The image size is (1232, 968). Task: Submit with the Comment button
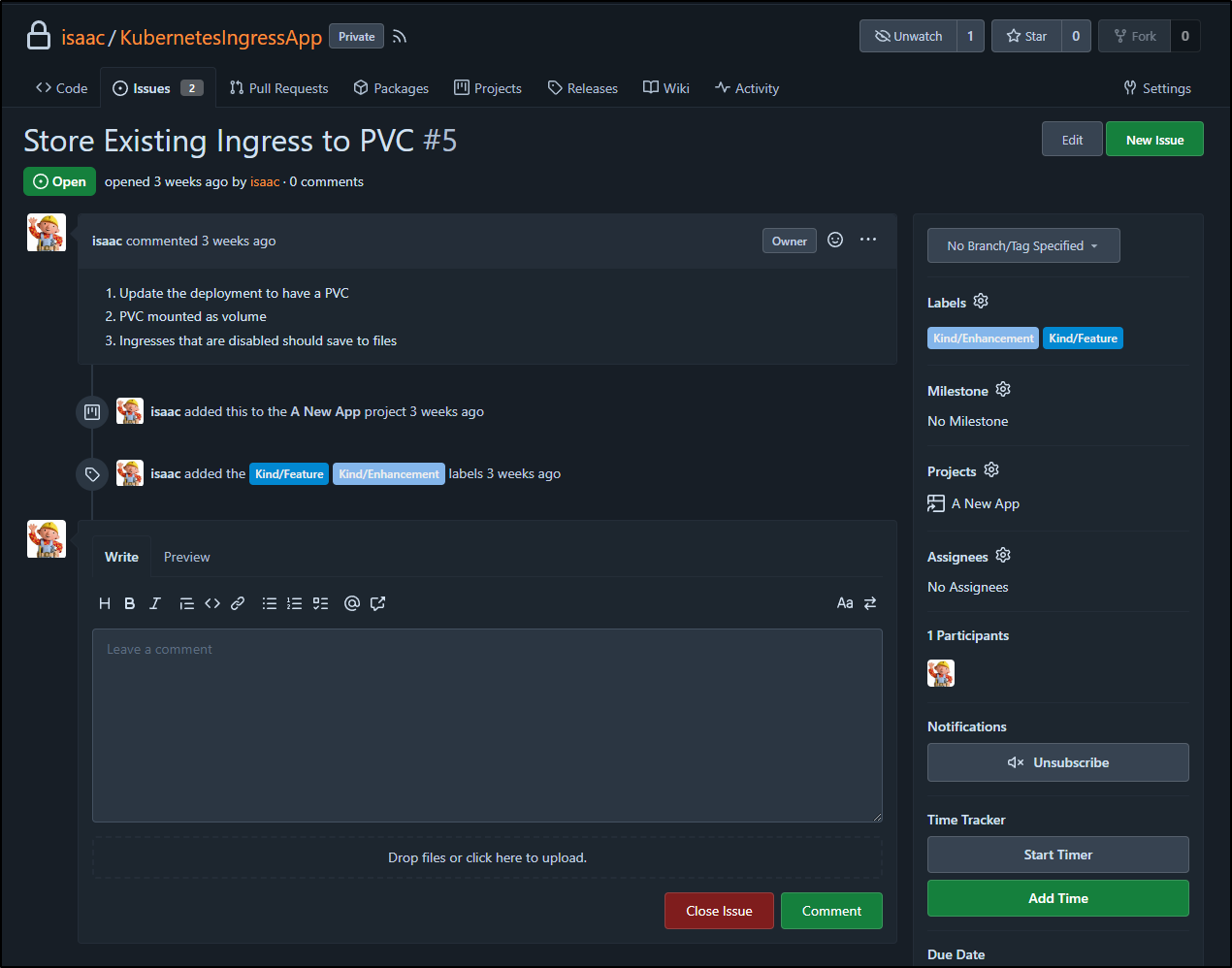[x=831, y=911]
